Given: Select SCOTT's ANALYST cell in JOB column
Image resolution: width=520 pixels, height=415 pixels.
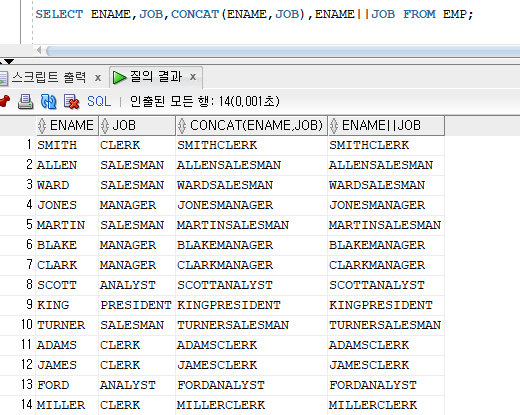Looking at the screenshot, I should coord(137,285).
